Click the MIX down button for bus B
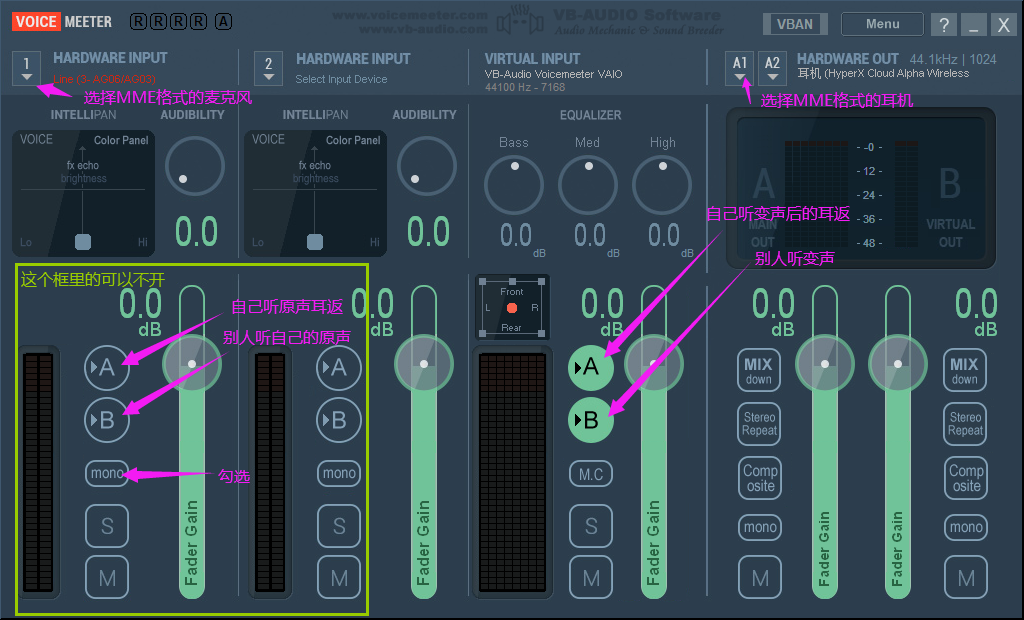This screenshot has width=1024, height=620. (x=965, y=371)
